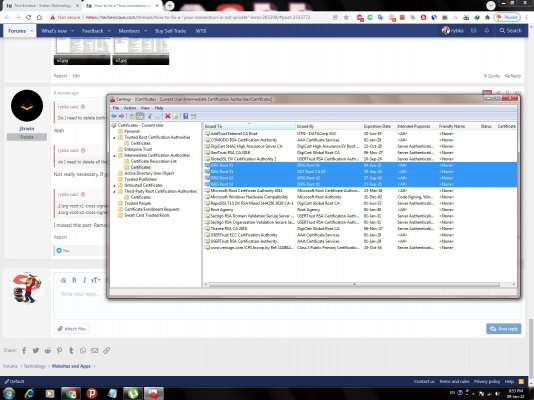Click the Post reply button
Viewport: 534px width, 400px height.
(x=504, y=329)
